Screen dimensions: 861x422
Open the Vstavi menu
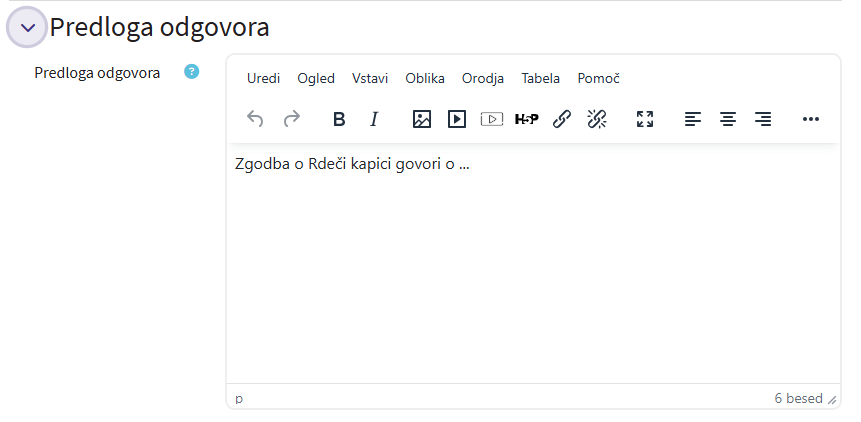coord(370,78)
